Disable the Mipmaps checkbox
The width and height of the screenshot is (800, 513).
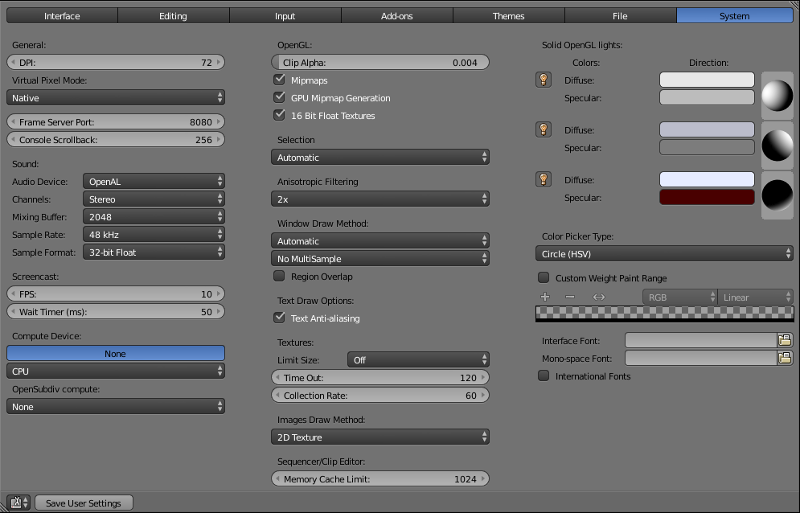point(280,80)
